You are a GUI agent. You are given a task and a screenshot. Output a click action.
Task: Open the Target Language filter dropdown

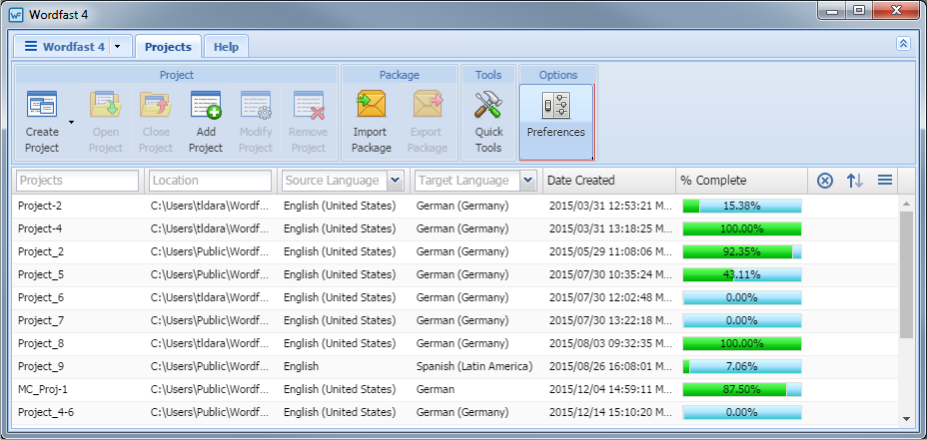point(528,180)
